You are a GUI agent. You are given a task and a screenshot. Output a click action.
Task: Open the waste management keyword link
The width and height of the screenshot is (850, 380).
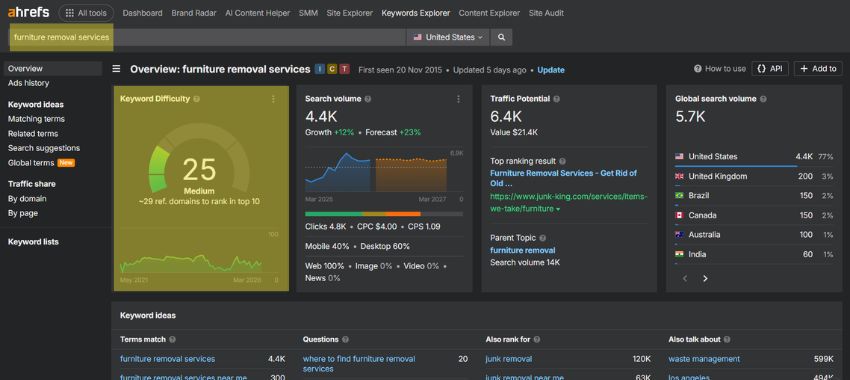point(704,359)
